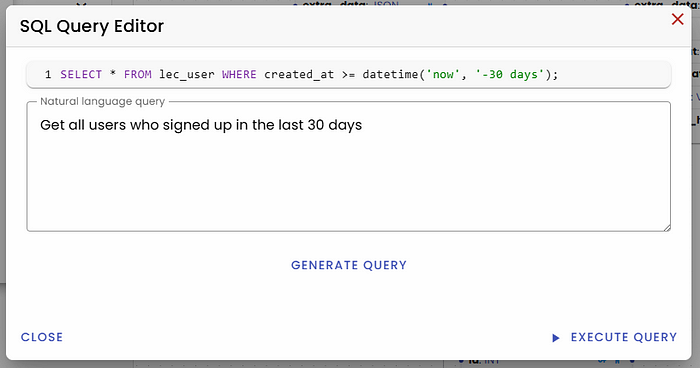This screenshot has width=700, height=368.
Task: Click the SELECT keyword in the SQL code
Action: [81, 75]
